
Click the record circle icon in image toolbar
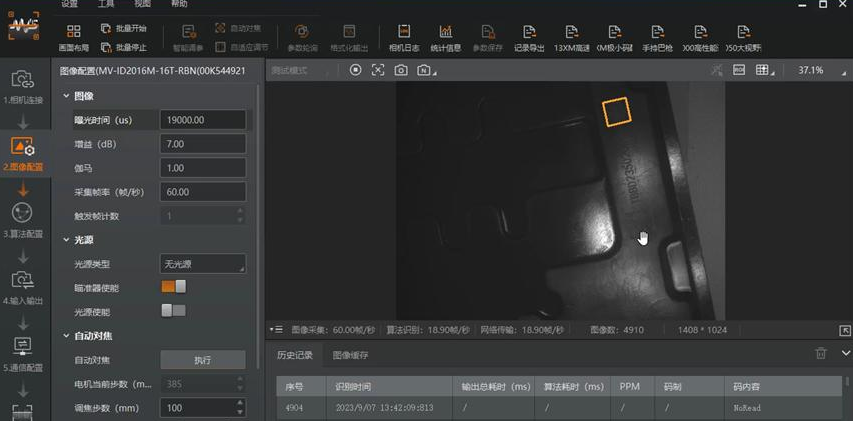tap(355, 70)
